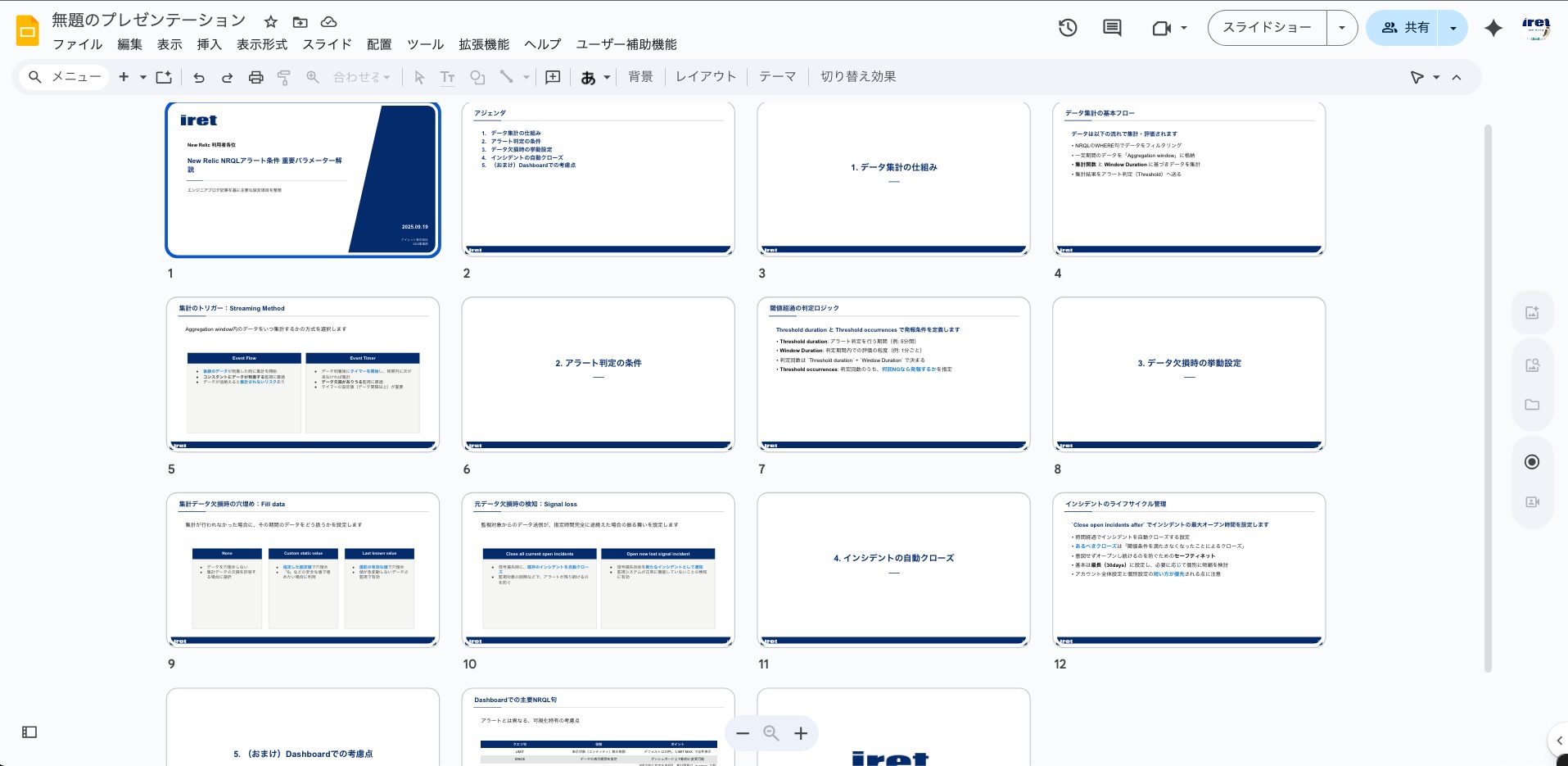Open the 表示形式 menu
The height and width of the screenshot is (766, 1568).
[262, 44]
